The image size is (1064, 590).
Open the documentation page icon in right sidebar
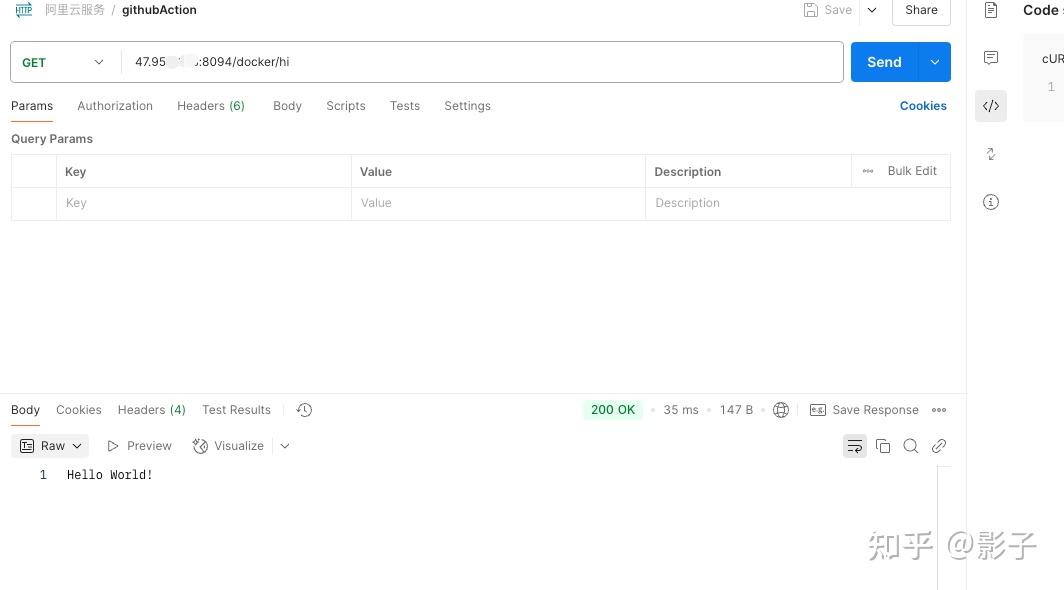[x=991, y=10]
